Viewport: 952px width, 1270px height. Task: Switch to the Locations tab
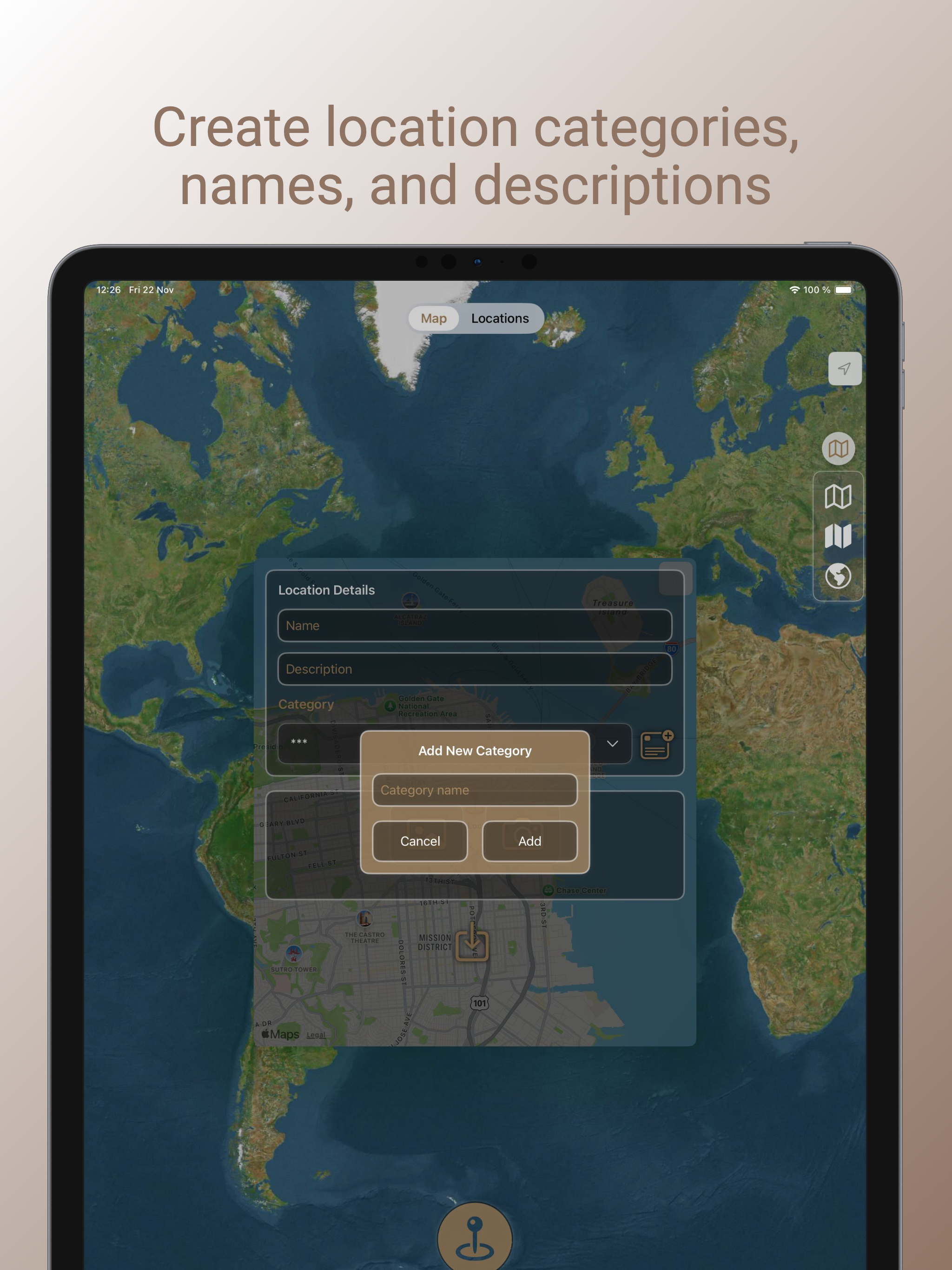pyautogui.click(x=500, y=318)
